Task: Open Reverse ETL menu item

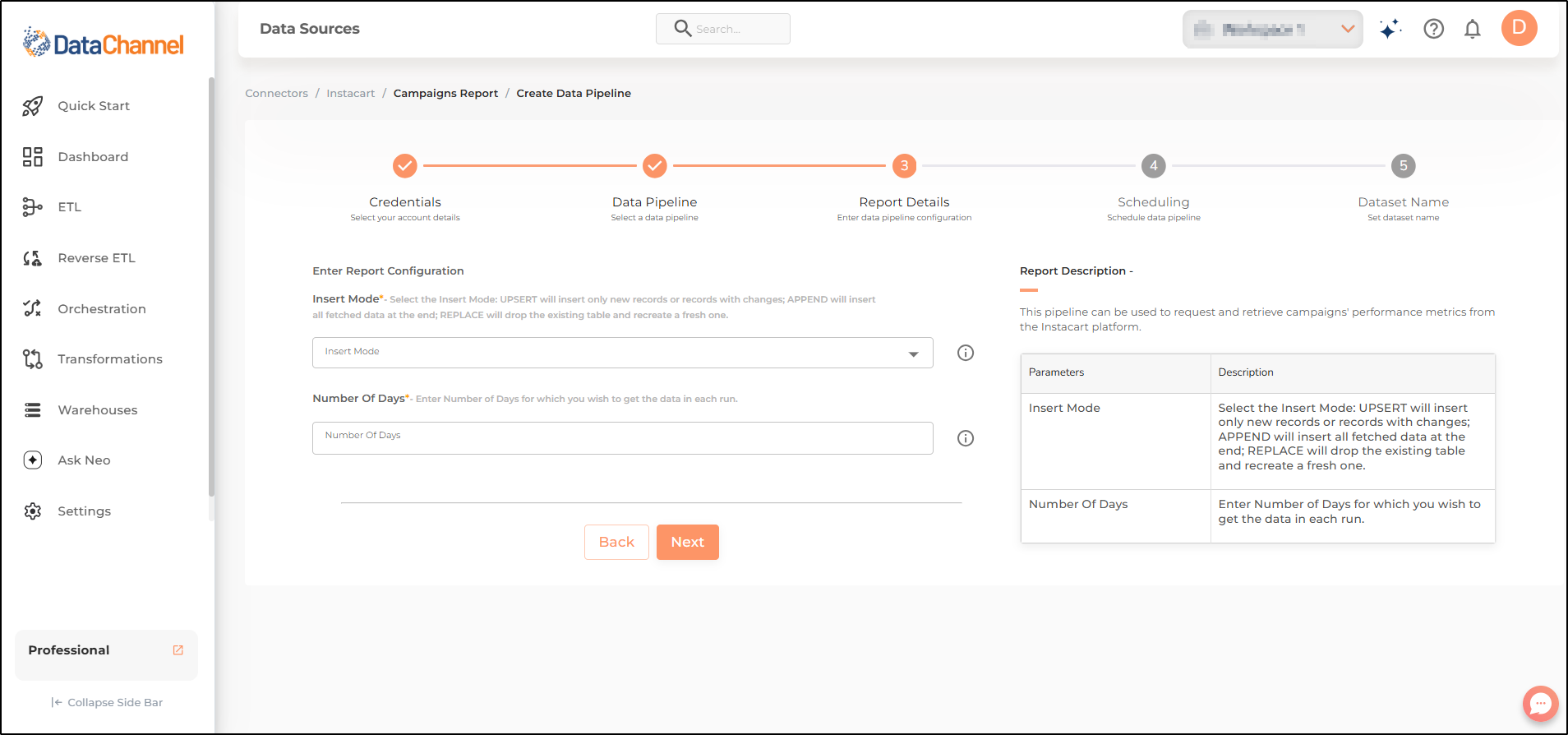Action: pyautogui.click(x=97, y=258)
